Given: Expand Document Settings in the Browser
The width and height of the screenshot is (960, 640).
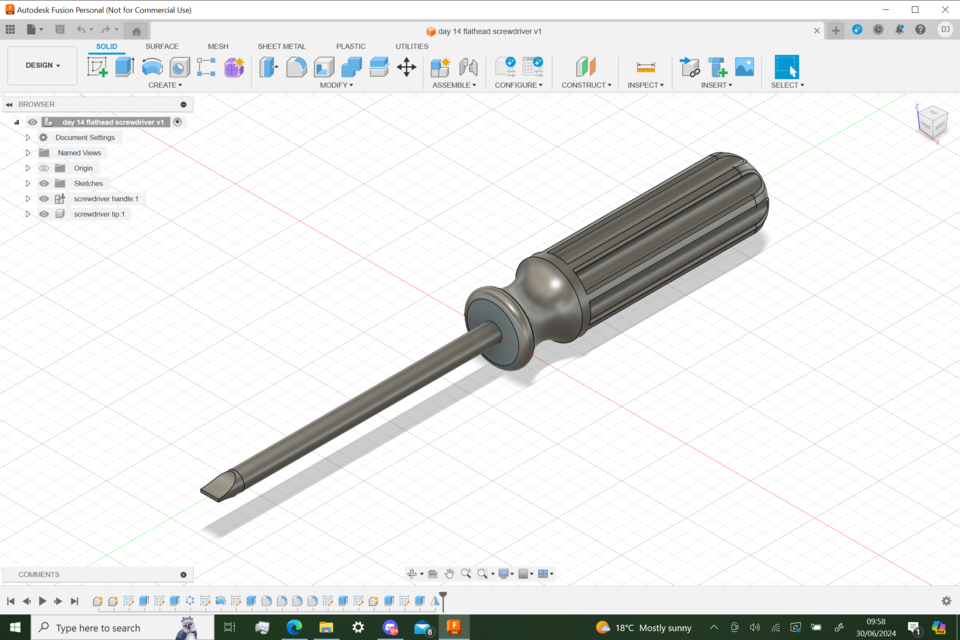Looking at the screenshot, I should [28, 137].
